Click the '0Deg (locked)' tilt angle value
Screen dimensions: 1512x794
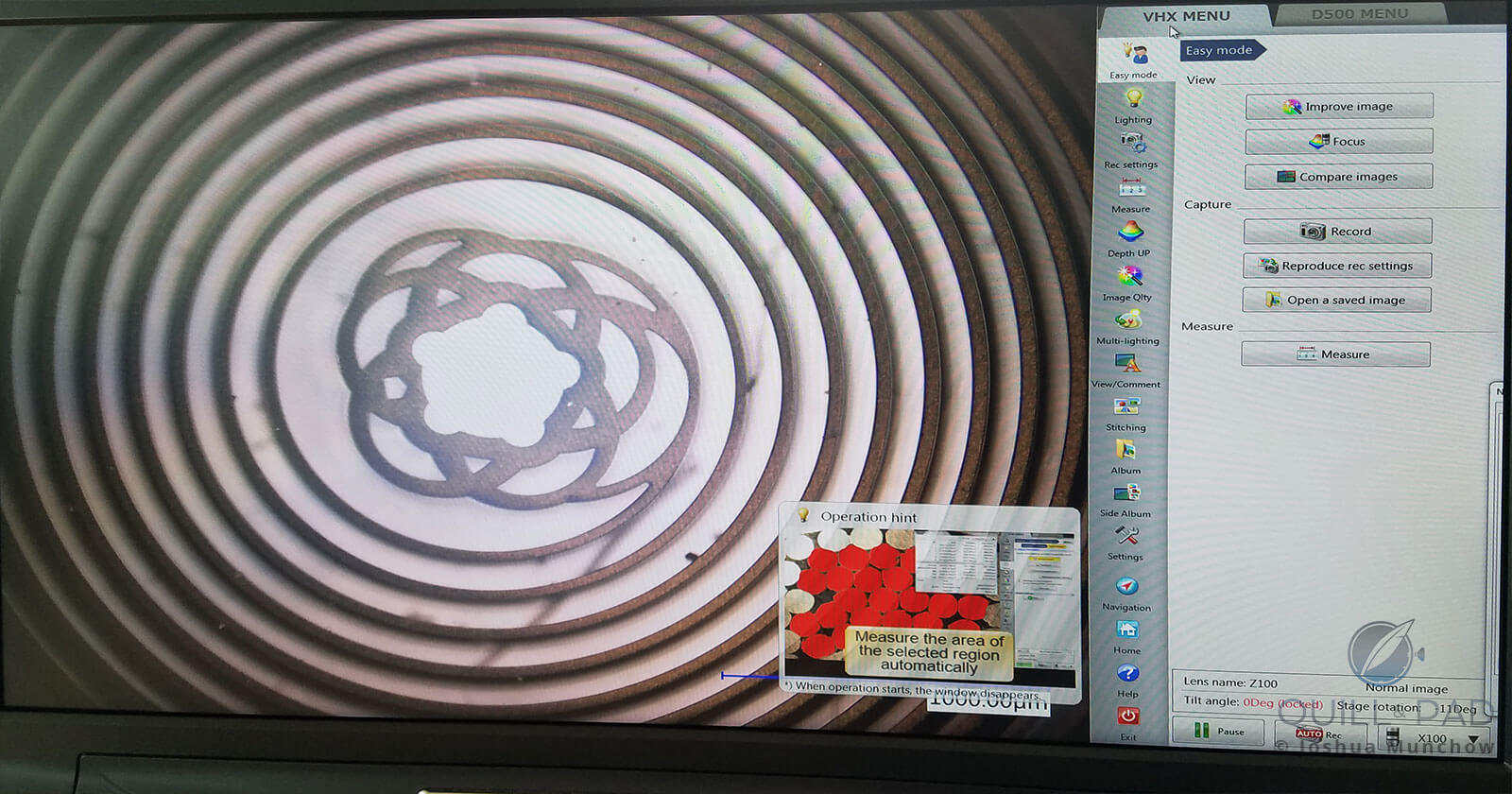click(1282, 702)
